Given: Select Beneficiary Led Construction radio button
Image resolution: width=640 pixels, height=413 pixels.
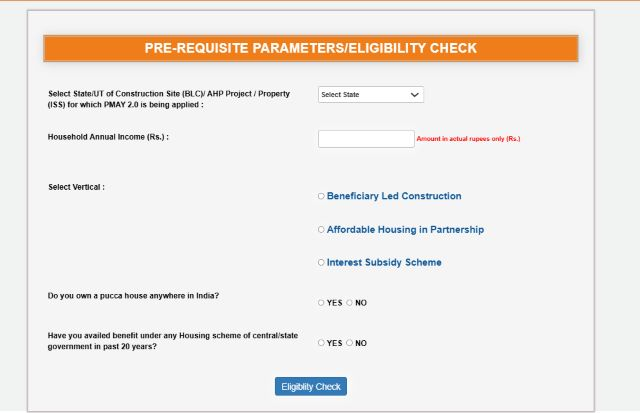Looking at the screenshot, I should coord(321,196).
